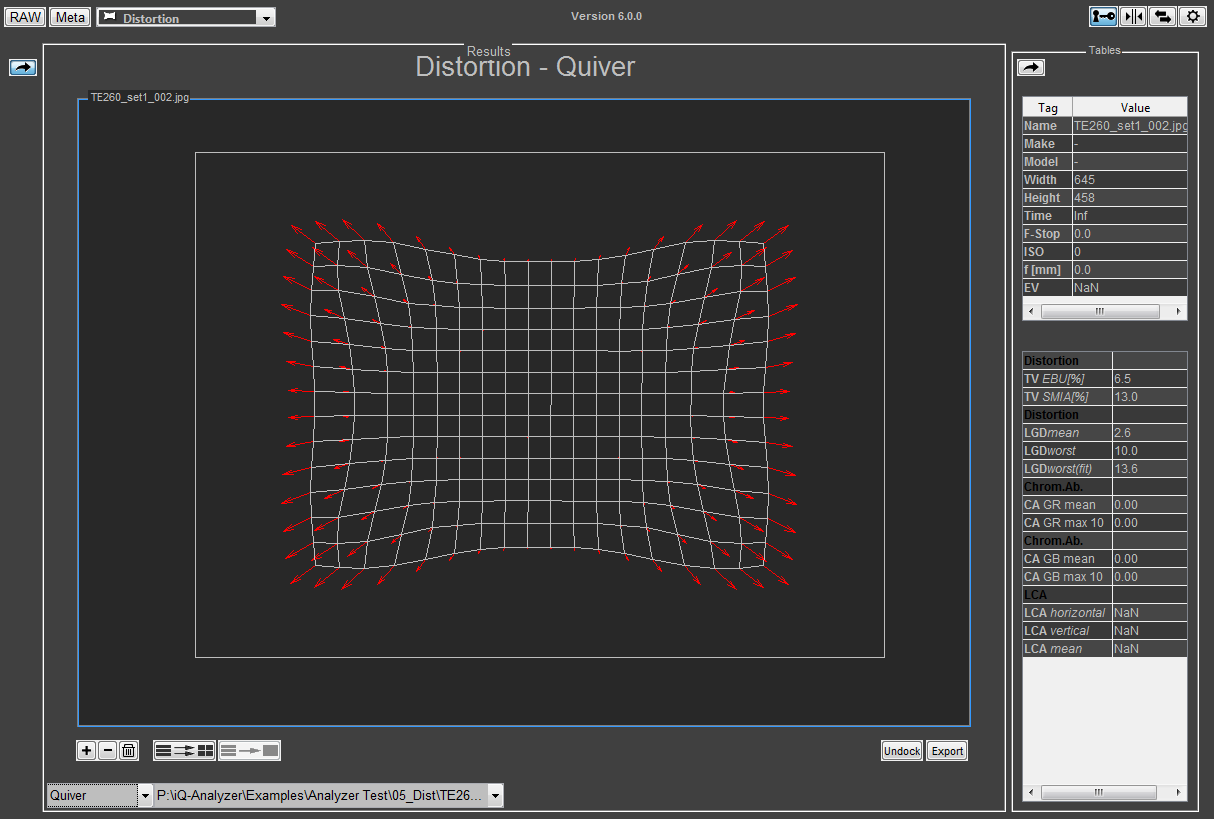Click the plus icon below the plot
Viewport: 1214px width, 819px height.
[x=87, y=750]
